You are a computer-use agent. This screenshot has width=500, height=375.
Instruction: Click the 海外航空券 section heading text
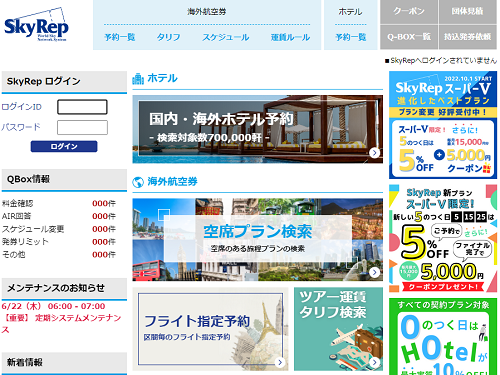[x=173, y=182]
